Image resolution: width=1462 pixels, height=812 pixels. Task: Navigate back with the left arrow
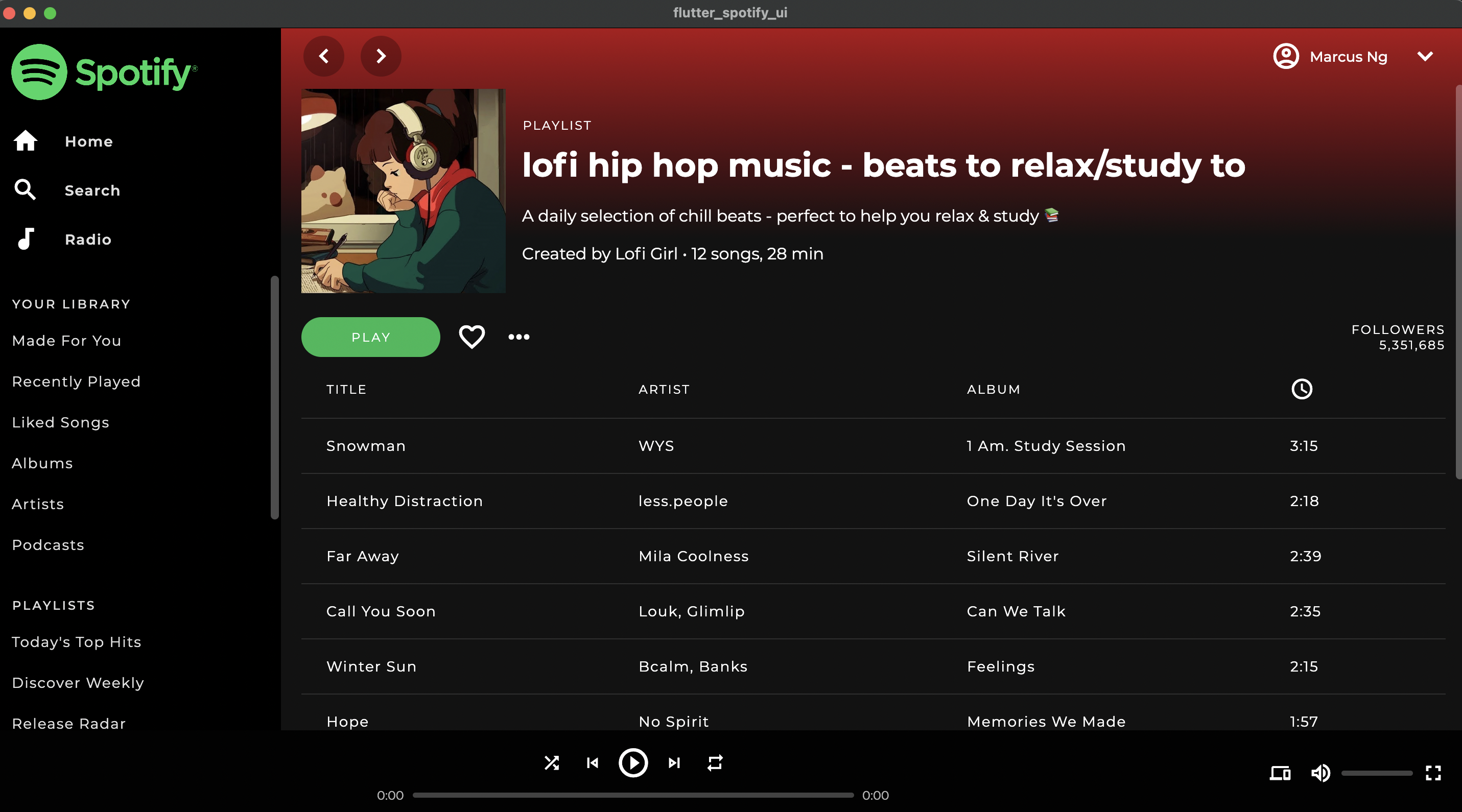[x=324, y=56]
